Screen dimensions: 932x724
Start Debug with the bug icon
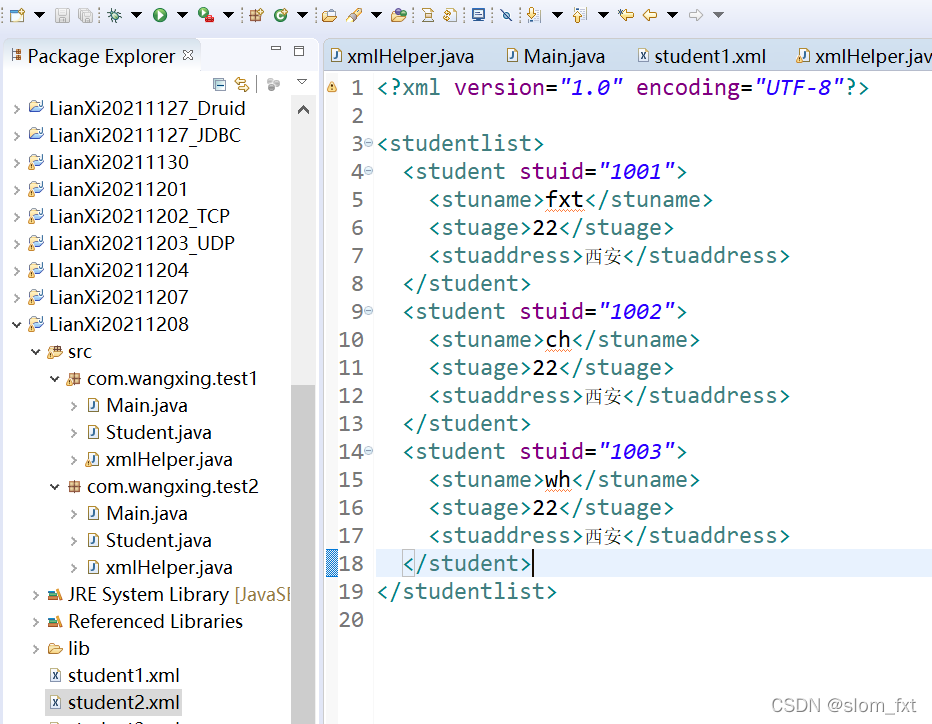[x=114, y=15]
